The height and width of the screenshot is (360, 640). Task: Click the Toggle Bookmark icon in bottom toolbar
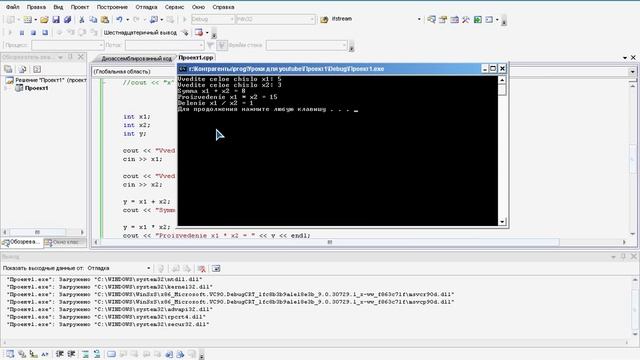pyautogui.click(x=111, y=354)
